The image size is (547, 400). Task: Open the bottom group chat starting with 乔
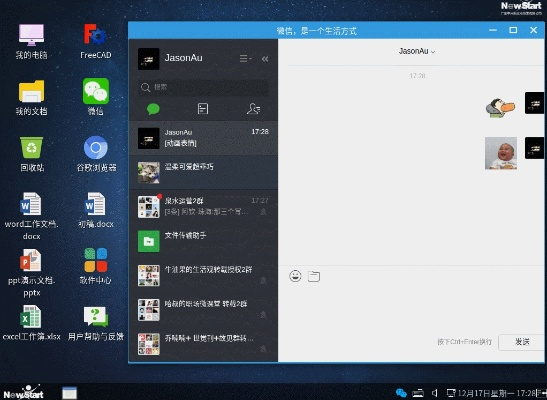point(203,344)
